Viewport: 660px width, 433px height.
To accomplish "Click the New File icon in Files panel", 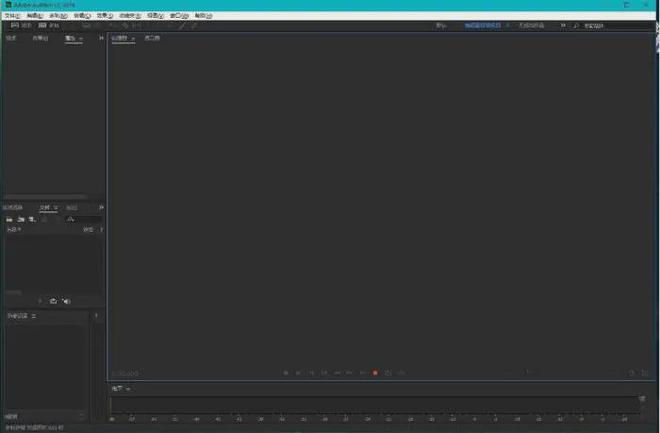I will 32,219.
